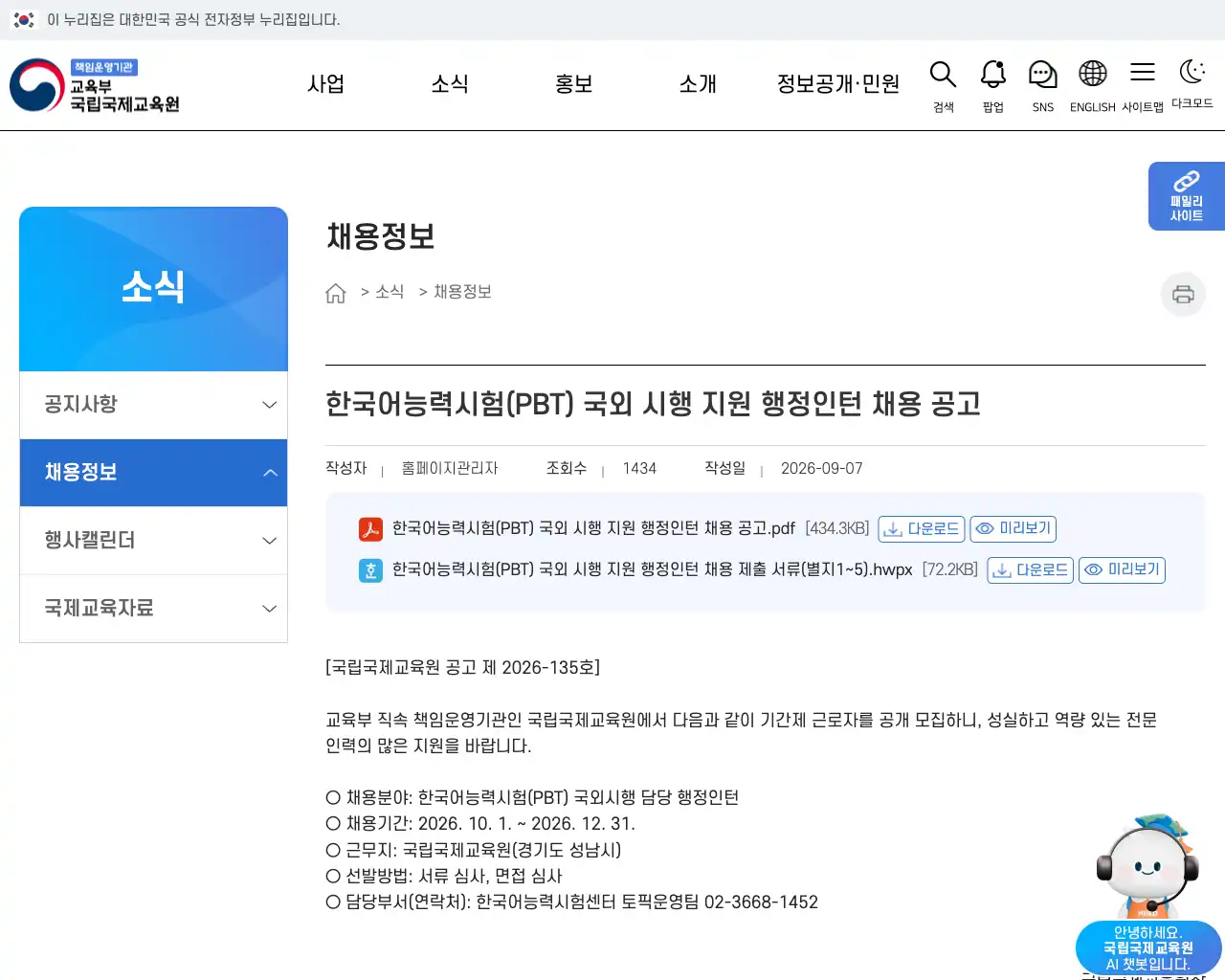
Task: Open the 정보공개·민원 main menu
Action: [x=838, y=84]
